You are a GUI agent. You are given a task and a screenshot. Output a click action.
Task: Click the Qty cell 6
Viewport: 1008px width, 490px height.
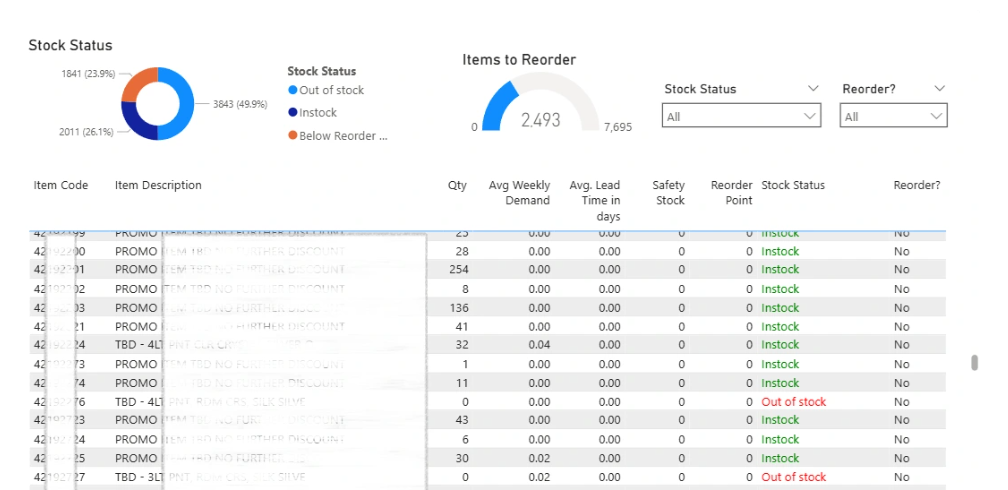[465, 440]
